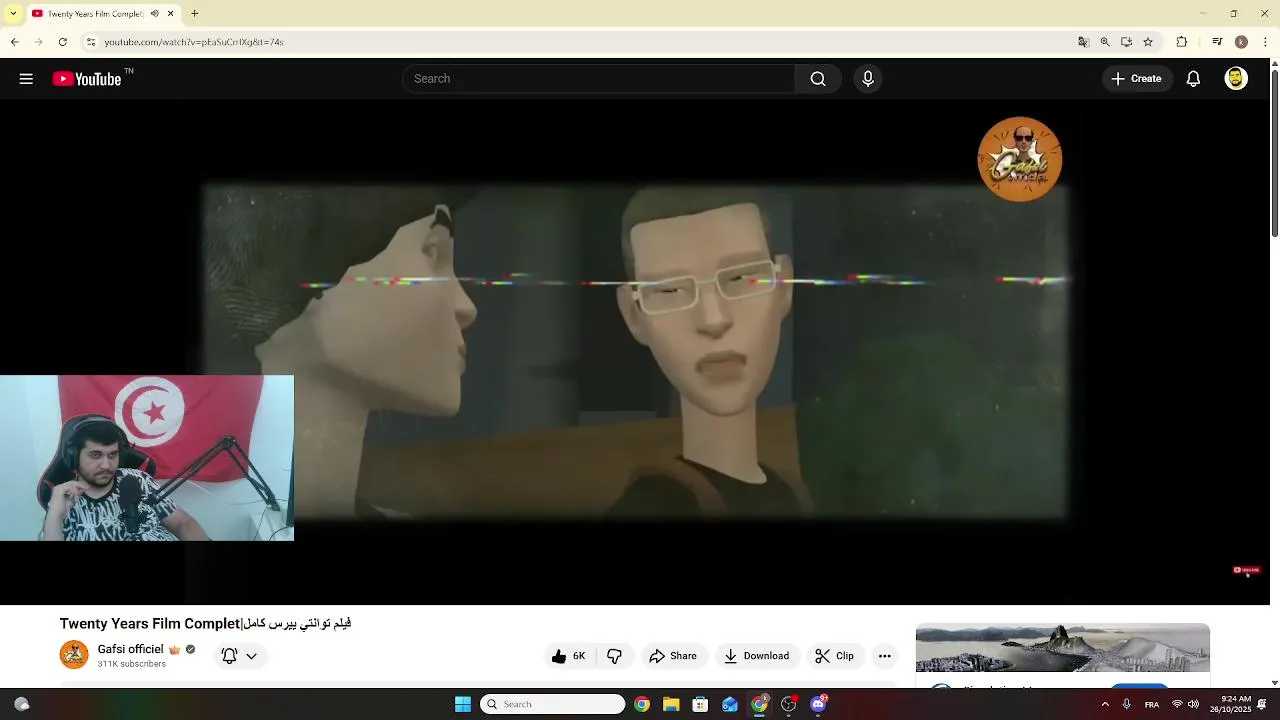This screenshot has height=720, width=1280.
Task: Open the YouTube account avatar menu
Action: (1236, 79)
